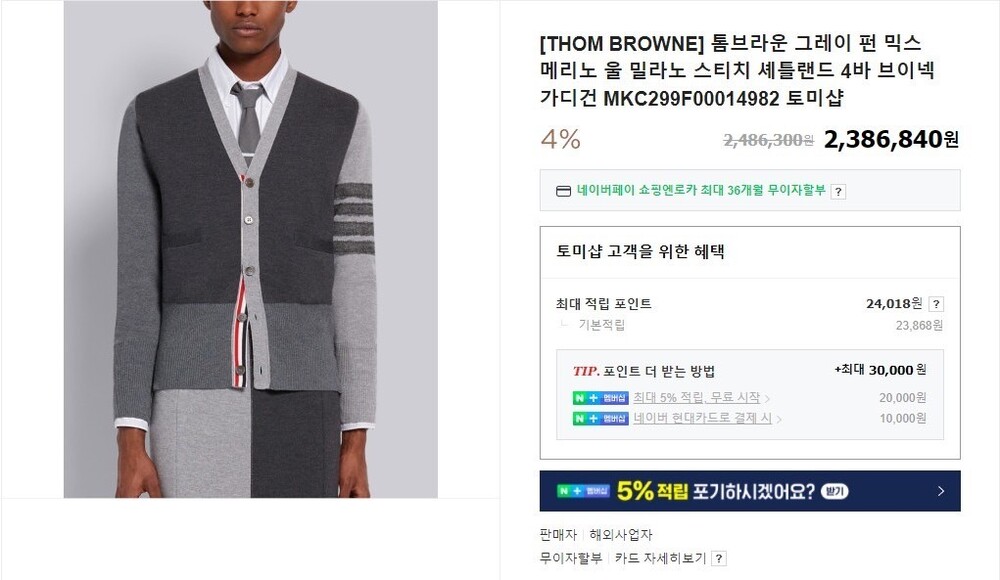Image resolution: width=1000 pixels, height=580 pixels.
Task: Open 네이버 현대카드로 결제 시 link
Action: tap(702, 418)
